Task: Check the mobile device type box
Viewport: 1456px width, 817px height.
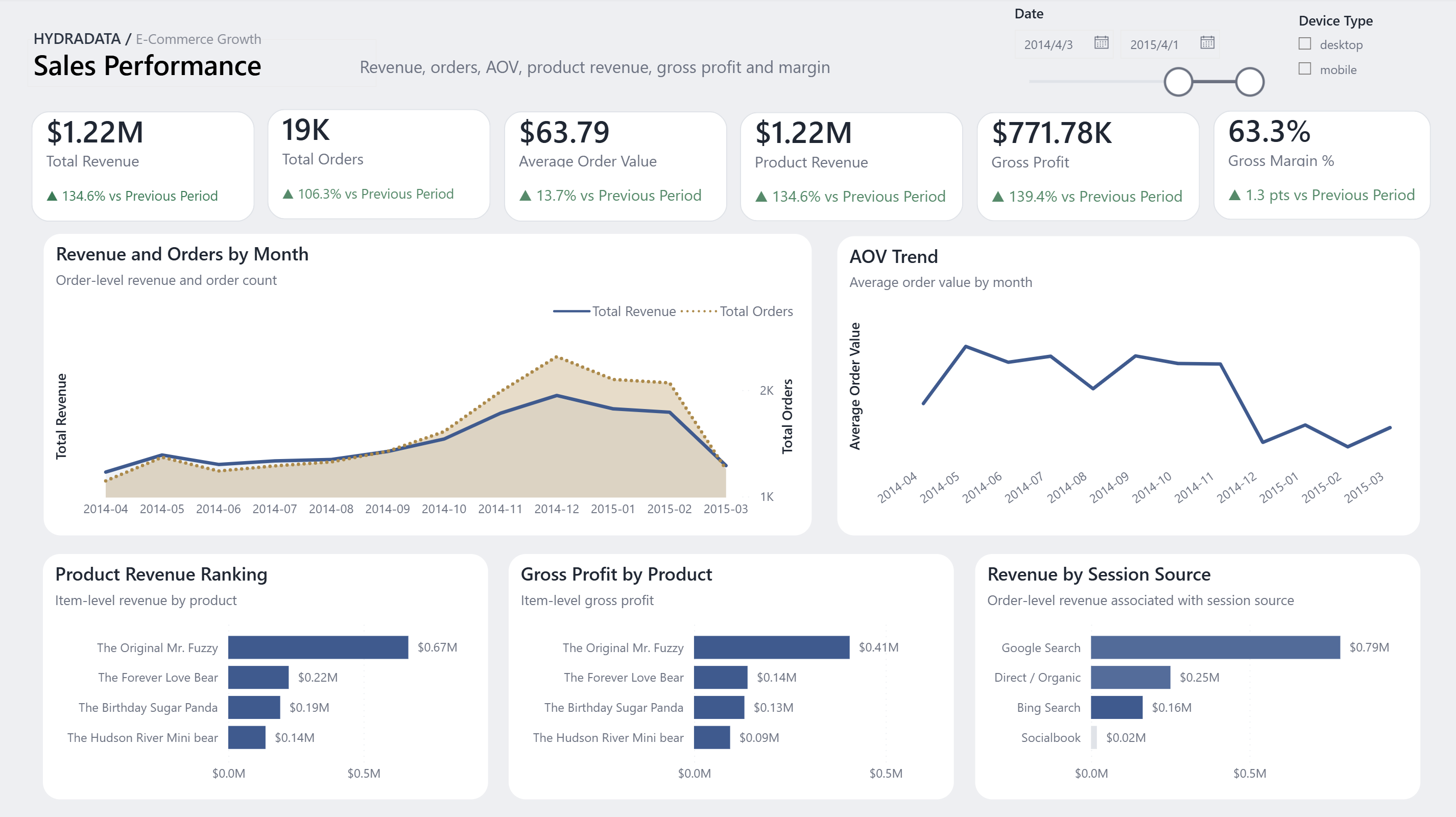Action: 1304,69
